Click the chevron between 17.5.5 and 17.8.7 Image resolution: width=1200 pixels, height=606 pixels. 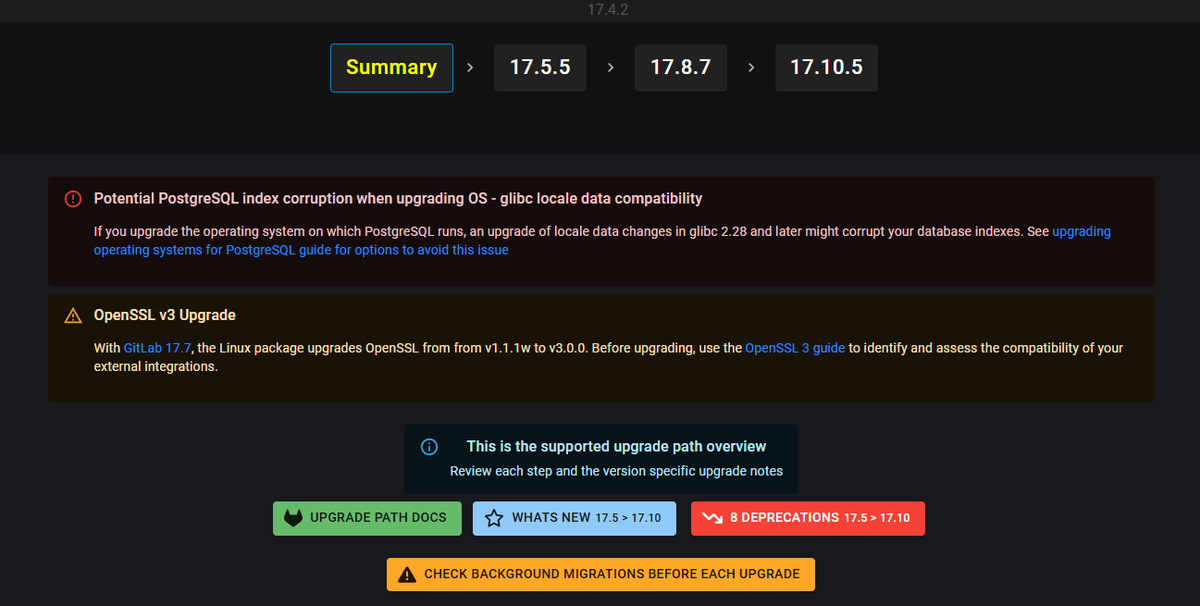pyautogui.click(x=610, y=68)
